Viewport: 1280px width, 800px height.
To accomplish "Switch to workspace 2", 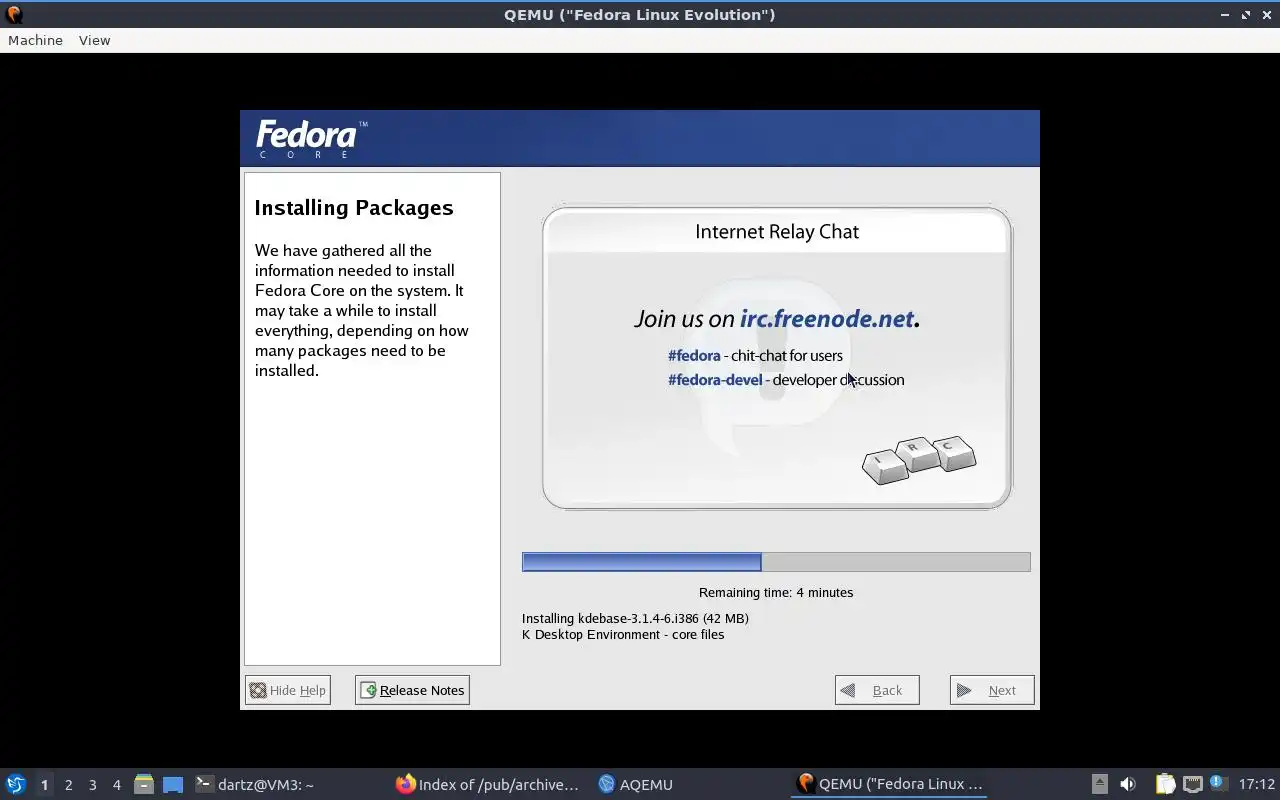I will click(x=68, y=785).
